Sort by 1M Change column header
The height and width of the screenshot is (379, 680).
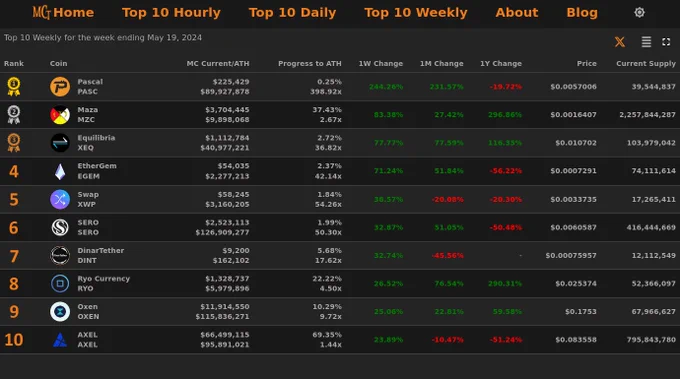441,63
